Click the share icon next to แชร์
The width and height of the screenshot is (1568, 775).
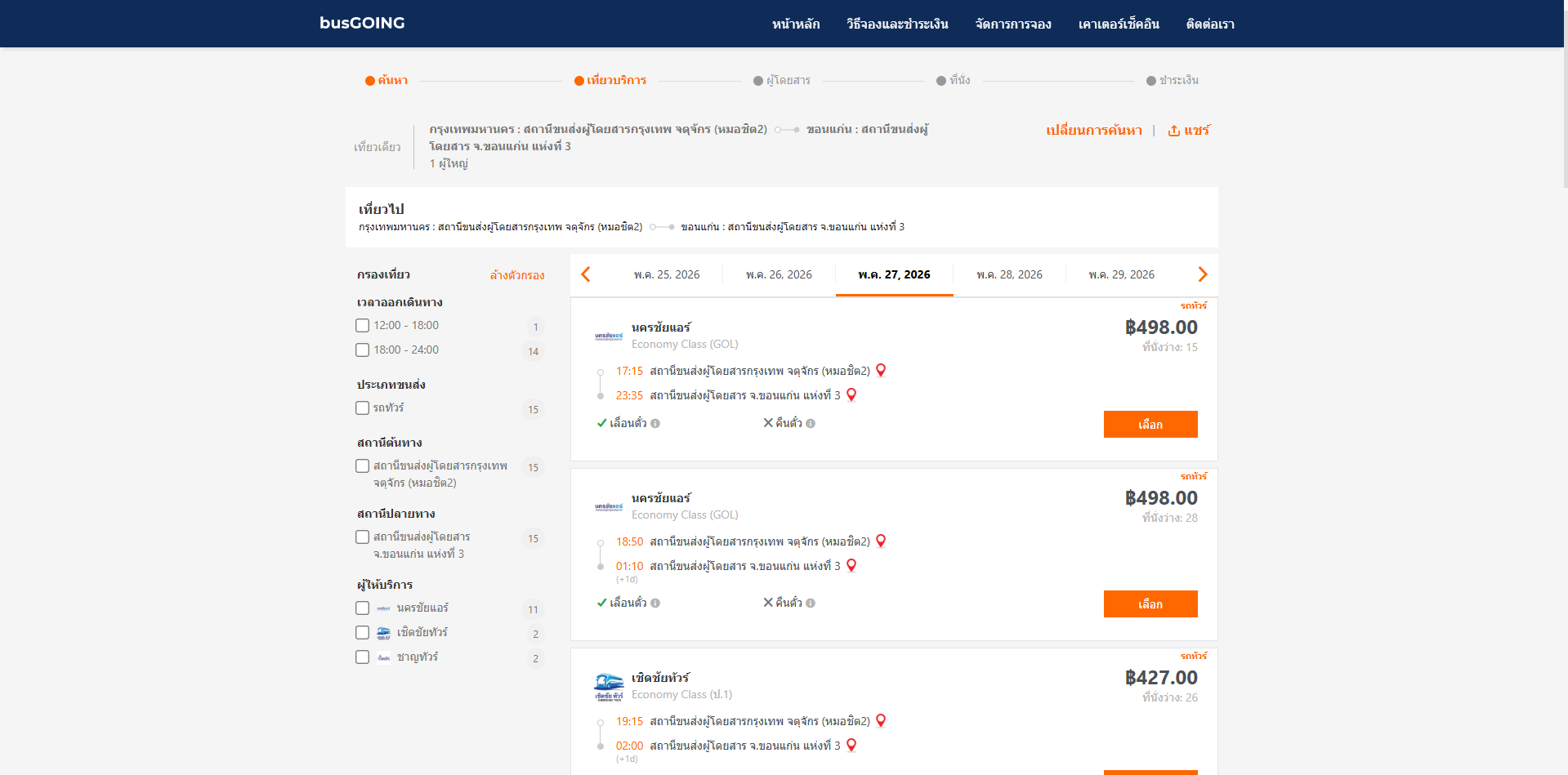click(x=1173, y=131)
